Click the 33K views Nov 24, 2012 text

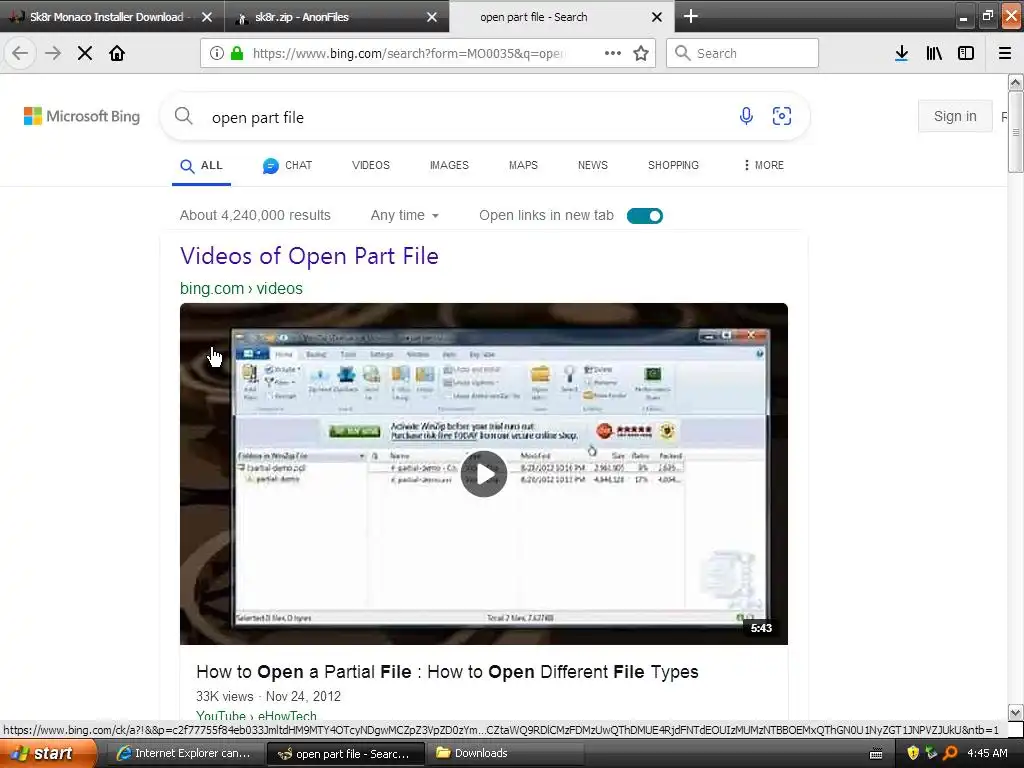pyautogui.click(x=268, y=696)
